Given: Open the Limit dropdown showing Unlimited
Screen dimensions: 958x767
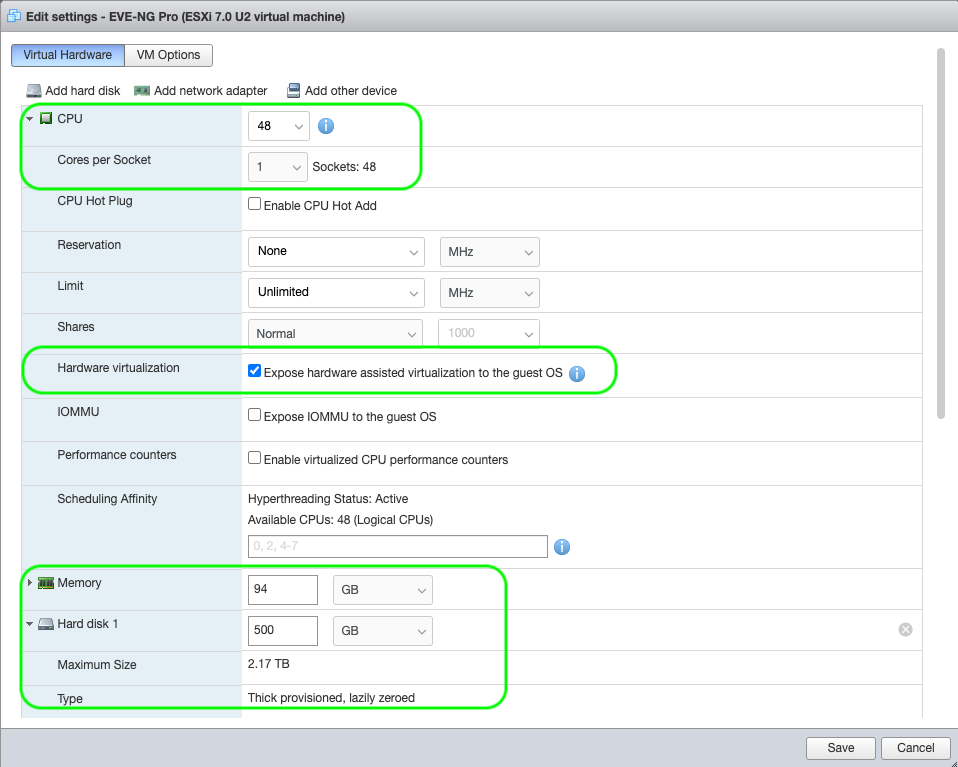Looking at the screenshot, I should (x=336, y=293).
